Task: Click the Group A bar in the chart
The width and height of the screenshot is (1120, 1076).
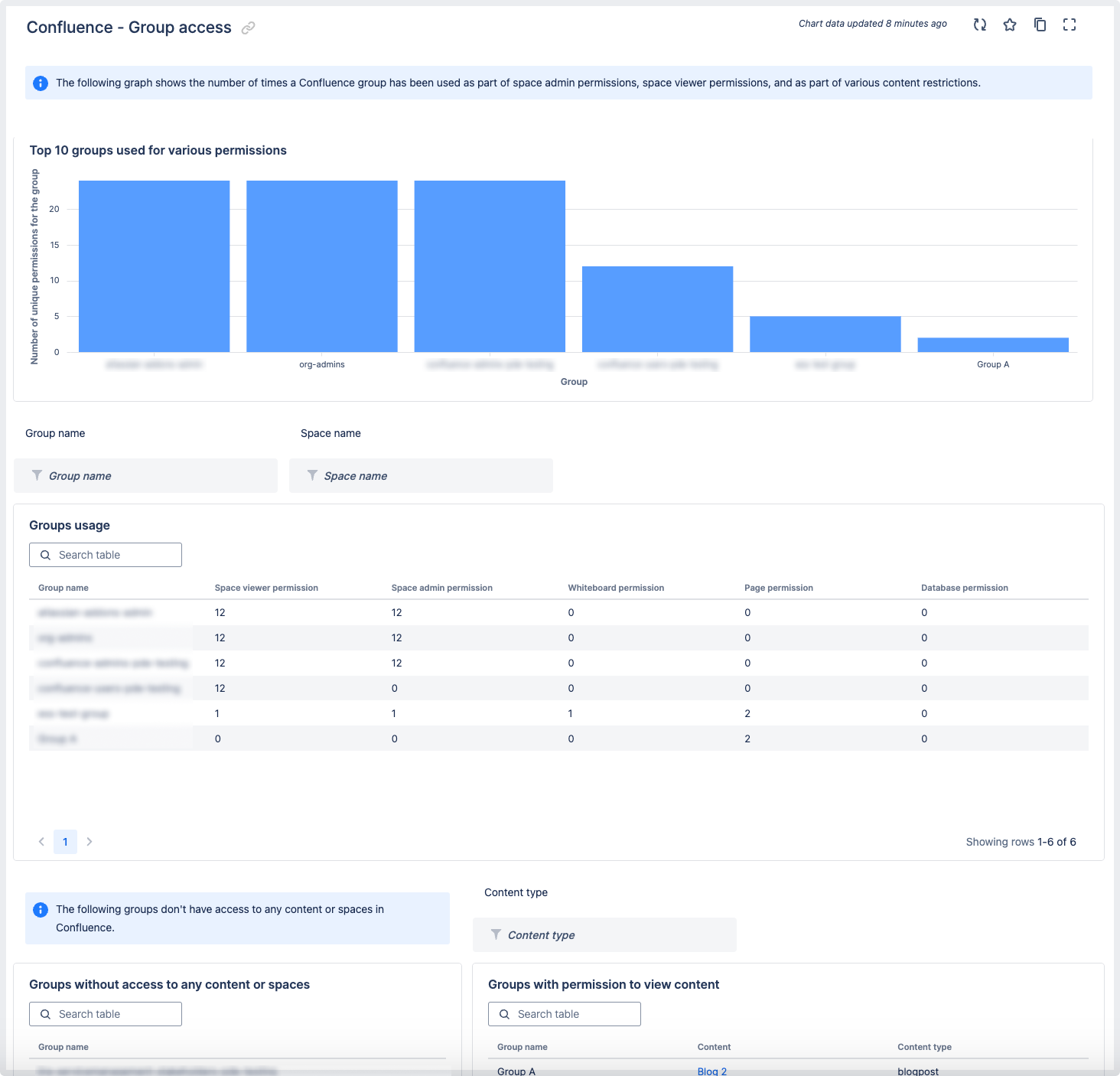Action: point(993,345)
